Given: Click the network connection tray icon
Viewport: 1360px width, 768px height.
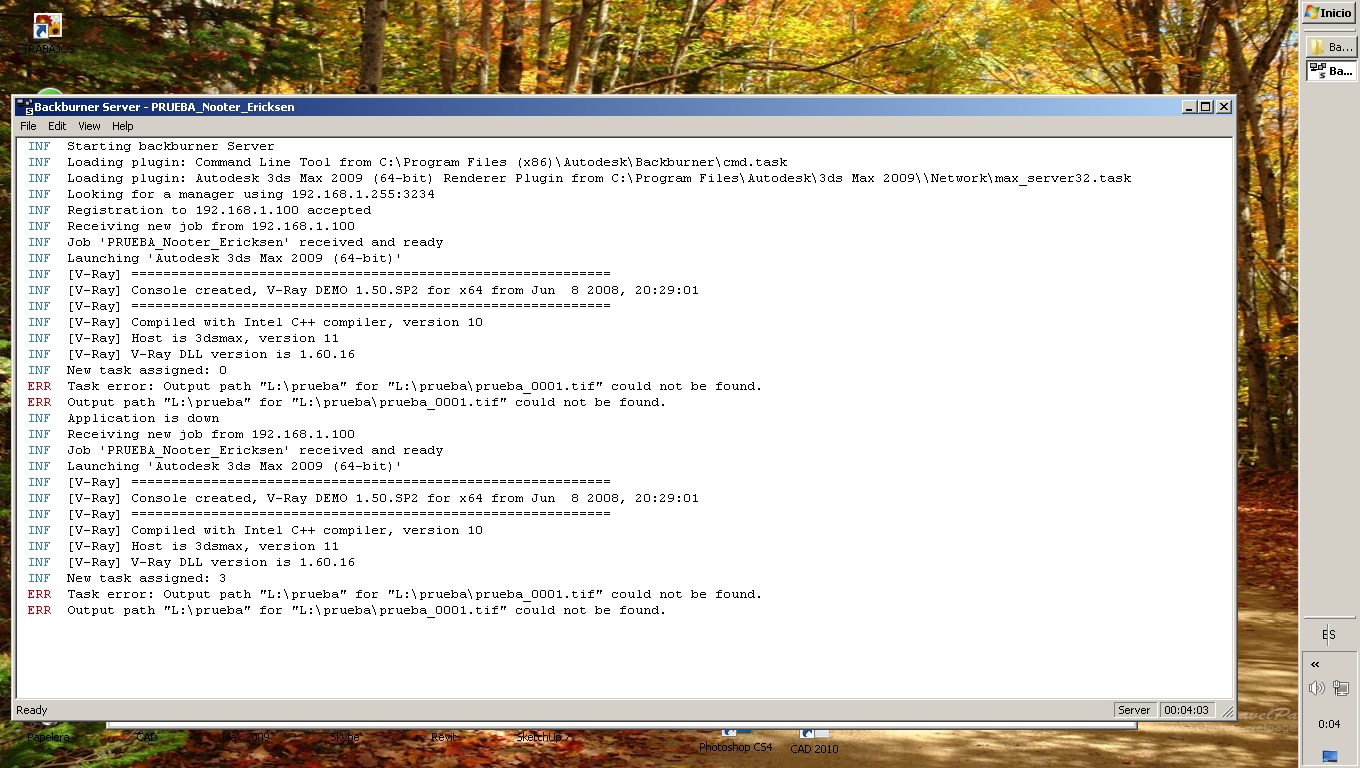Looking at the screenshot, I should click(x=1341, y=688).
